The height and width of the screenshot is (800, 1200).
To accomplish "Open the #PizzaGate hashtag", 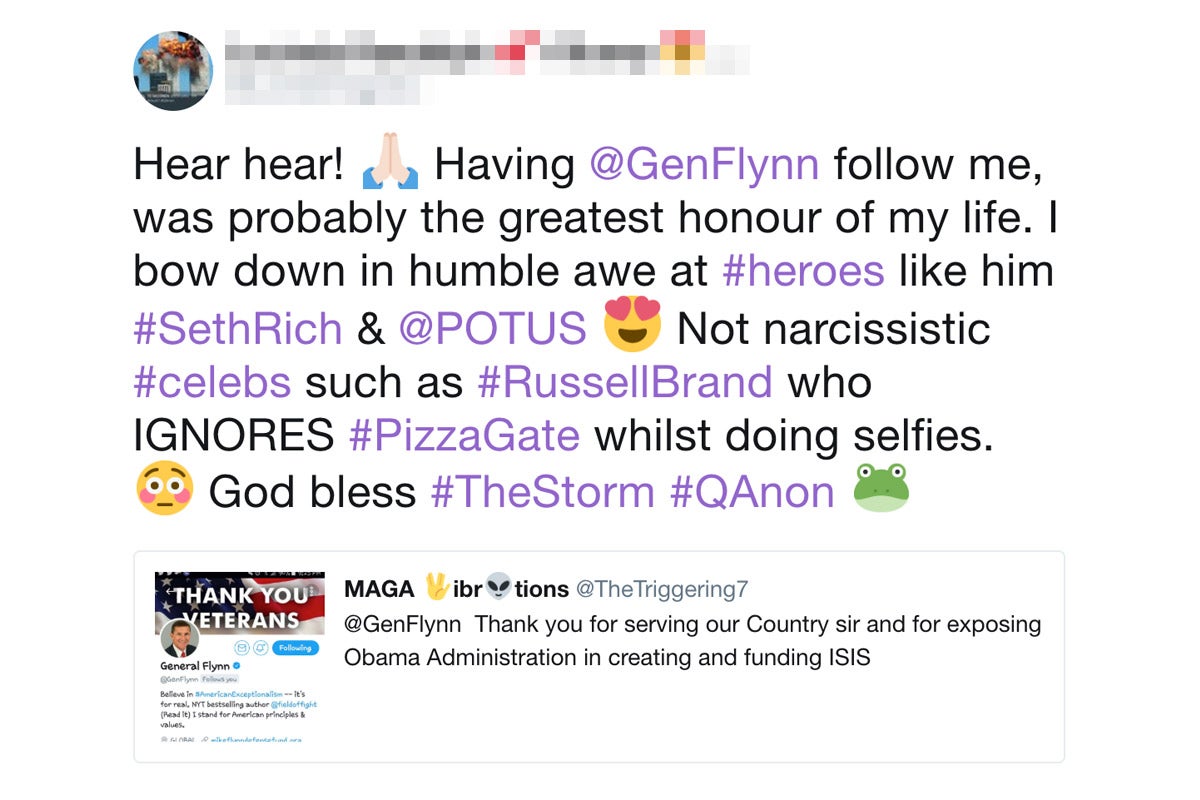I will coord(464,435).
